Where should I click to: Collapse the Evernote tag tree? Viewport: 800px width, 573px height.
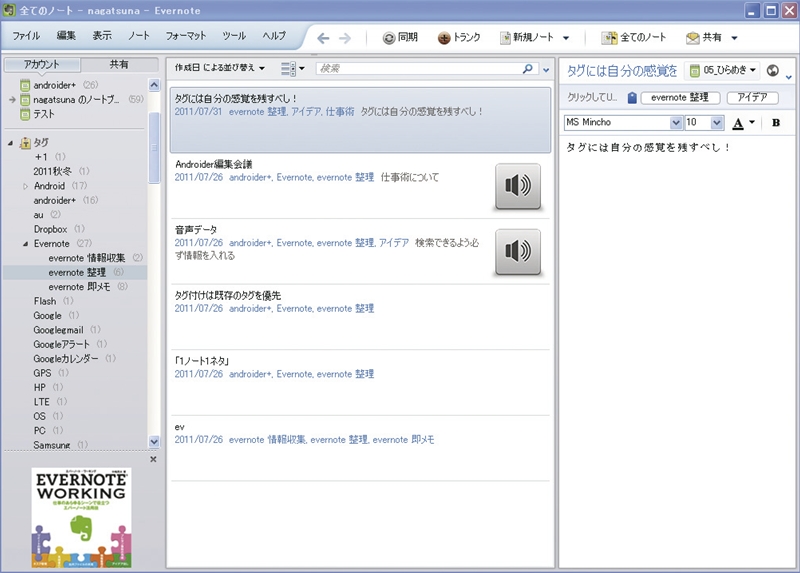tap(25, 244)
